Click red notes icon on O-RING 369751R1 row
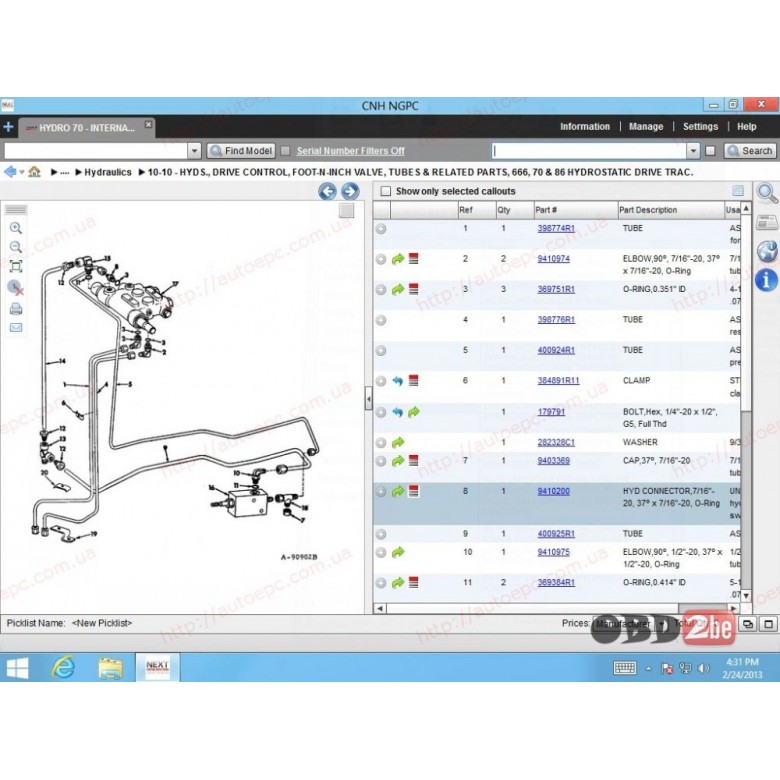The width and height of the screenshot is (780, 780). (413, 289)
